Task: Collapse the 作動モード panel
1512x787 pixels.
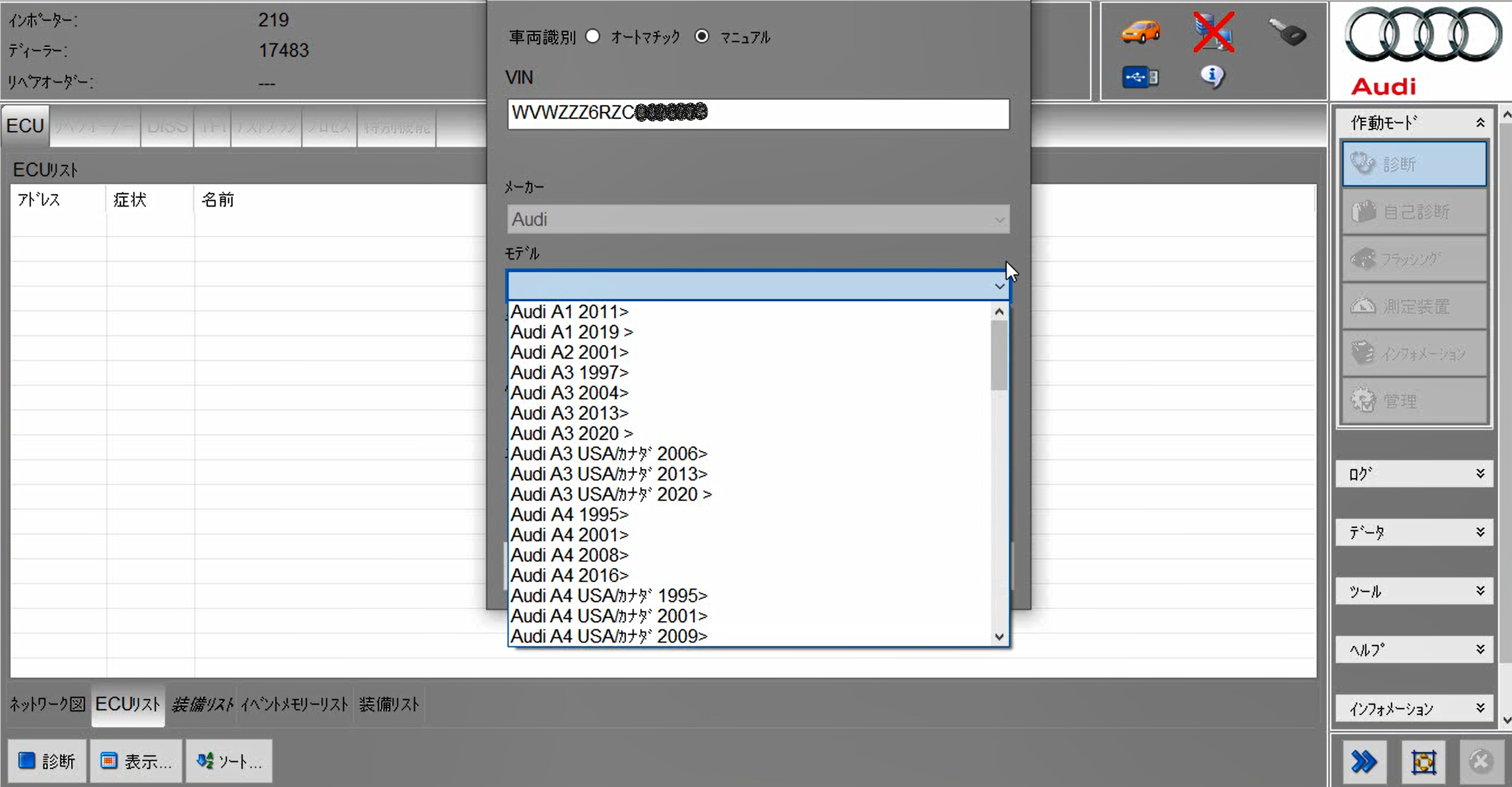Action: (x=1480, y=122)
